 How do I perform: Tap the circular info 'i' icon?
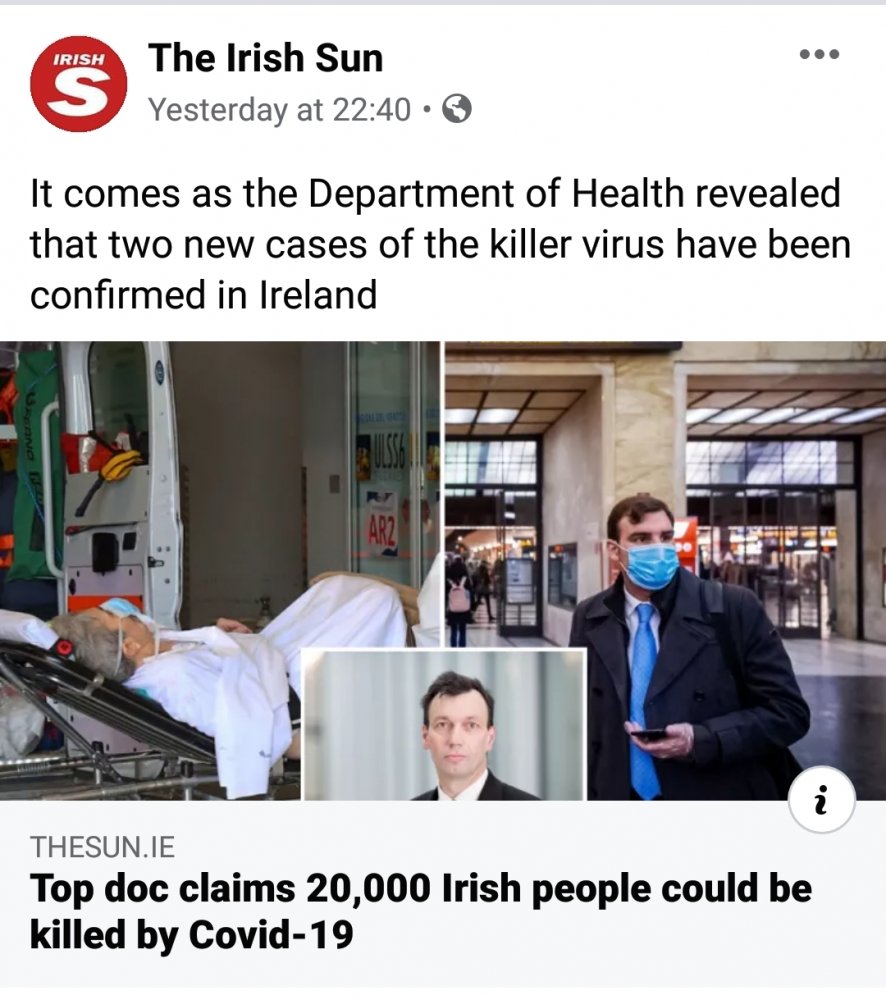coord(822,800)
